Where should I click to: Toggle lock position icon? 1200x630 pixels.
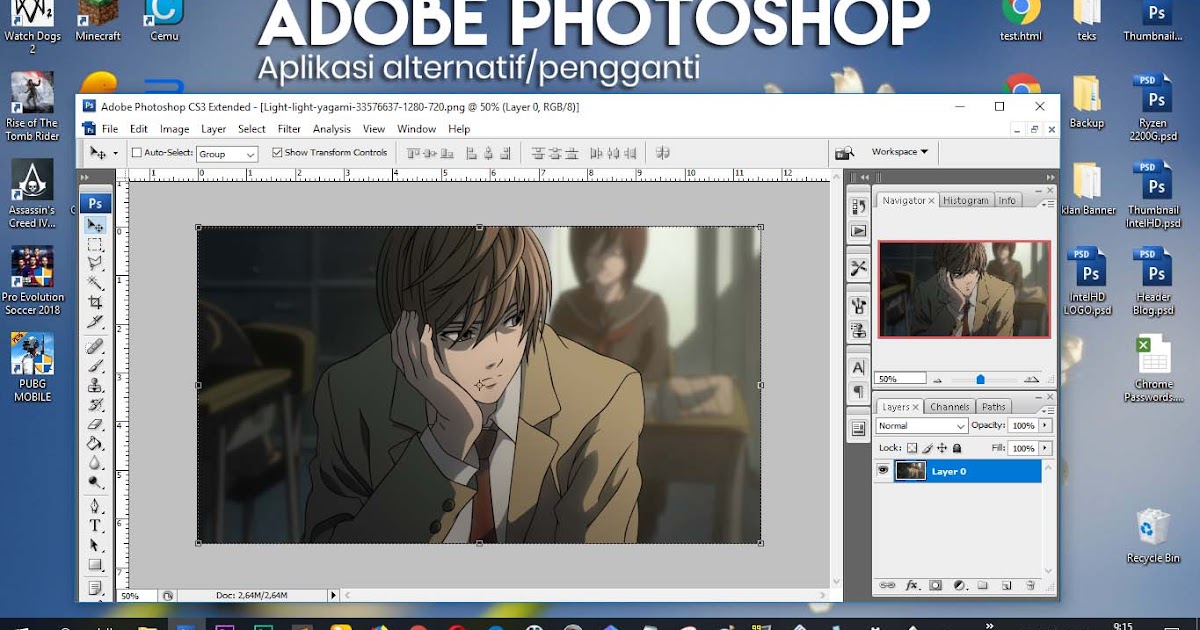click(x=942, y=449)
